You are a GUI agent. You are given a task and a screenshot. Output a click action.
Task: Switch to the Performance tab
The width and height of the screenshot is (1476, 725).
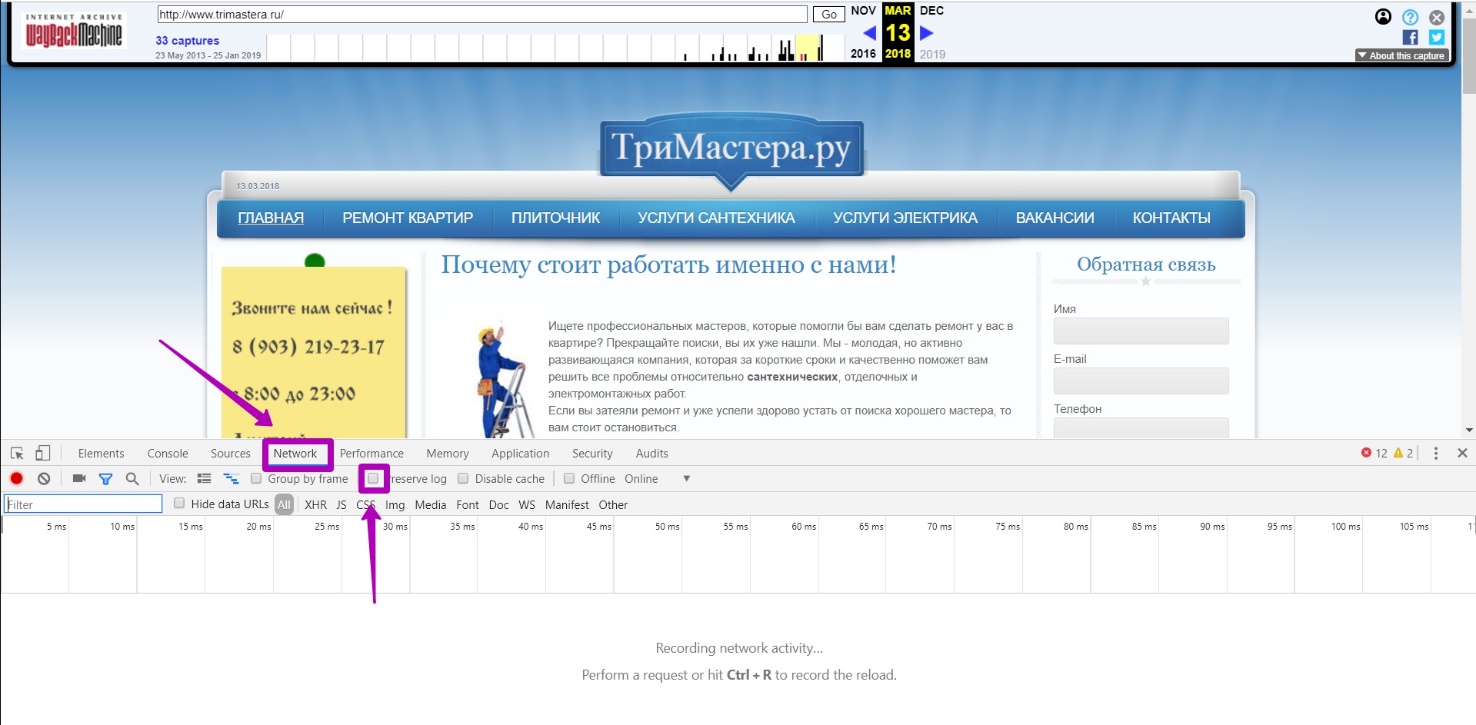(372, 454)
